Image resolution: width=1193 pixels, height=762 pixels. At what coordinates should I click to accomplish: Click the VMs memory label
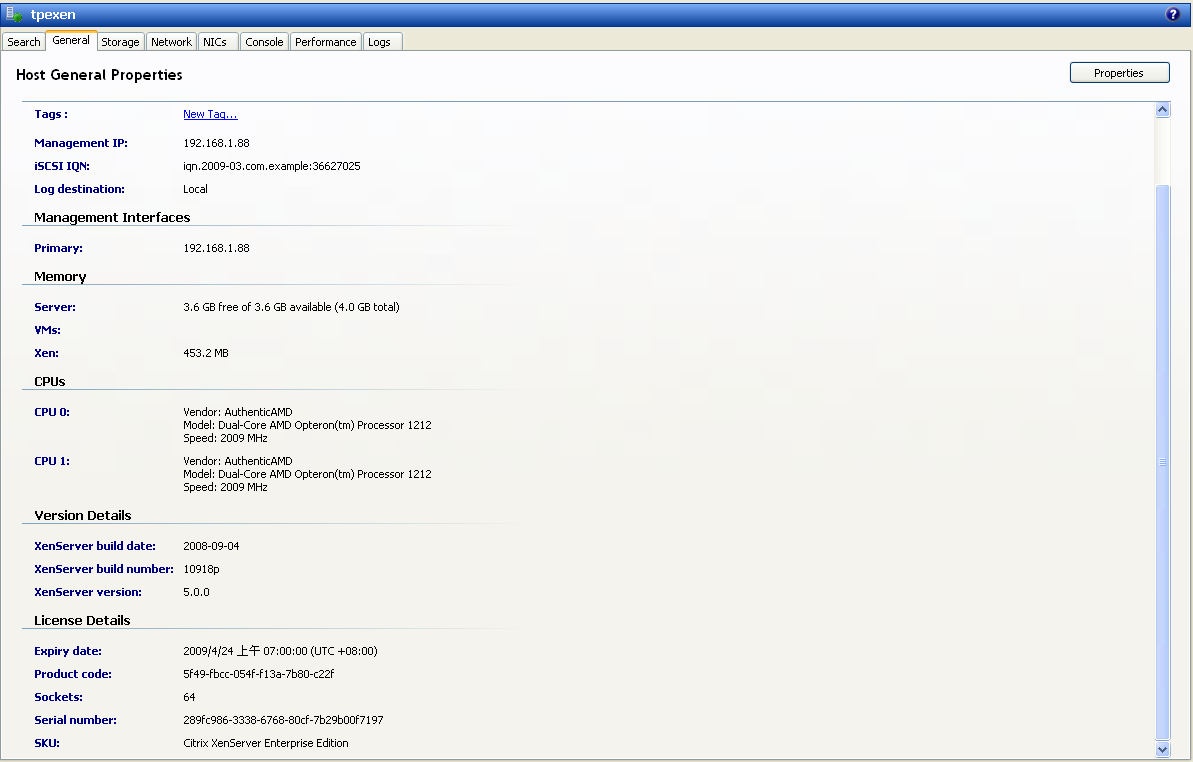click(x=47, y=330)
